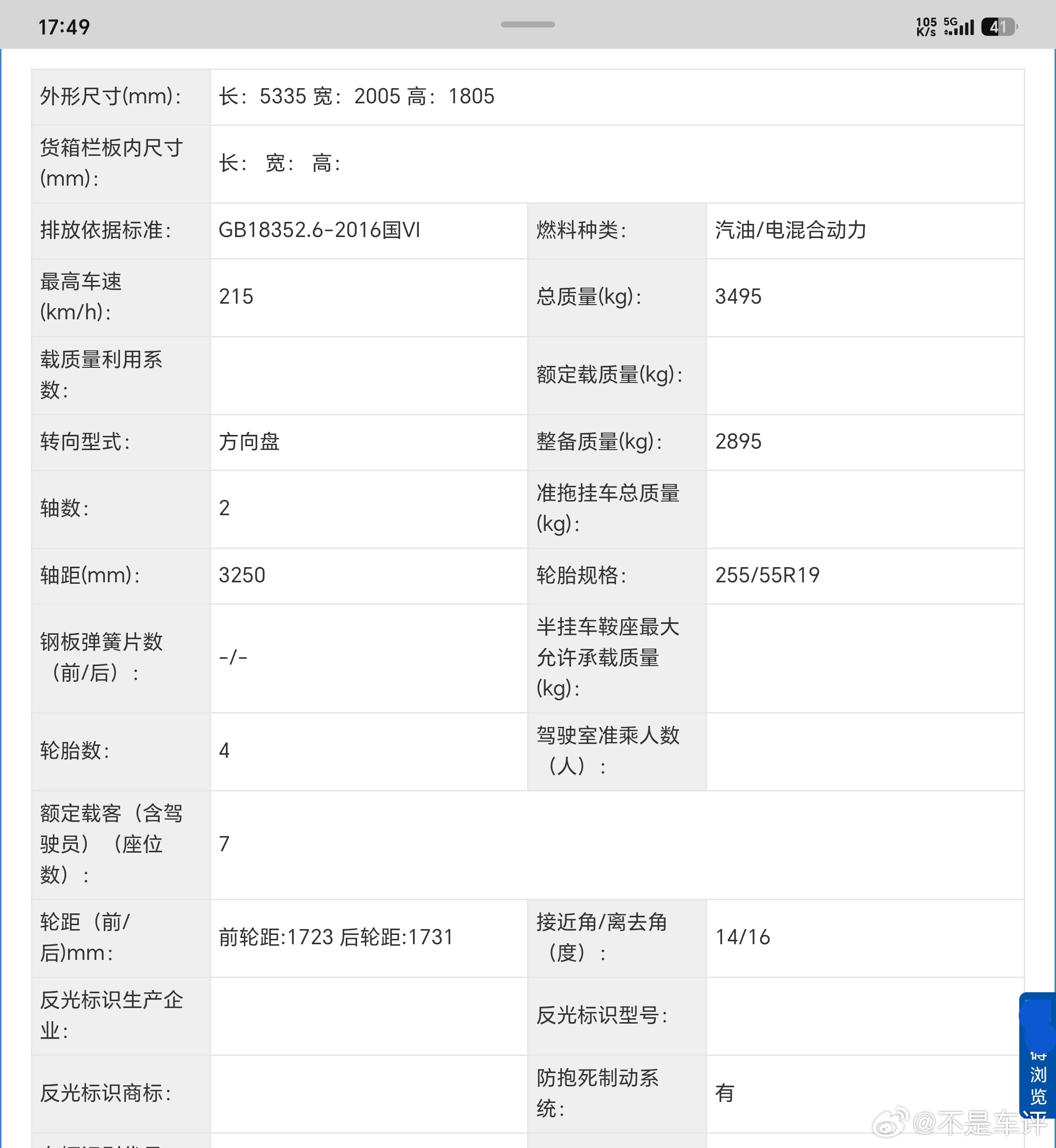Select the top speed value 215
This screenshot has height=1148, width=1056.
click(x=236, y=297)
